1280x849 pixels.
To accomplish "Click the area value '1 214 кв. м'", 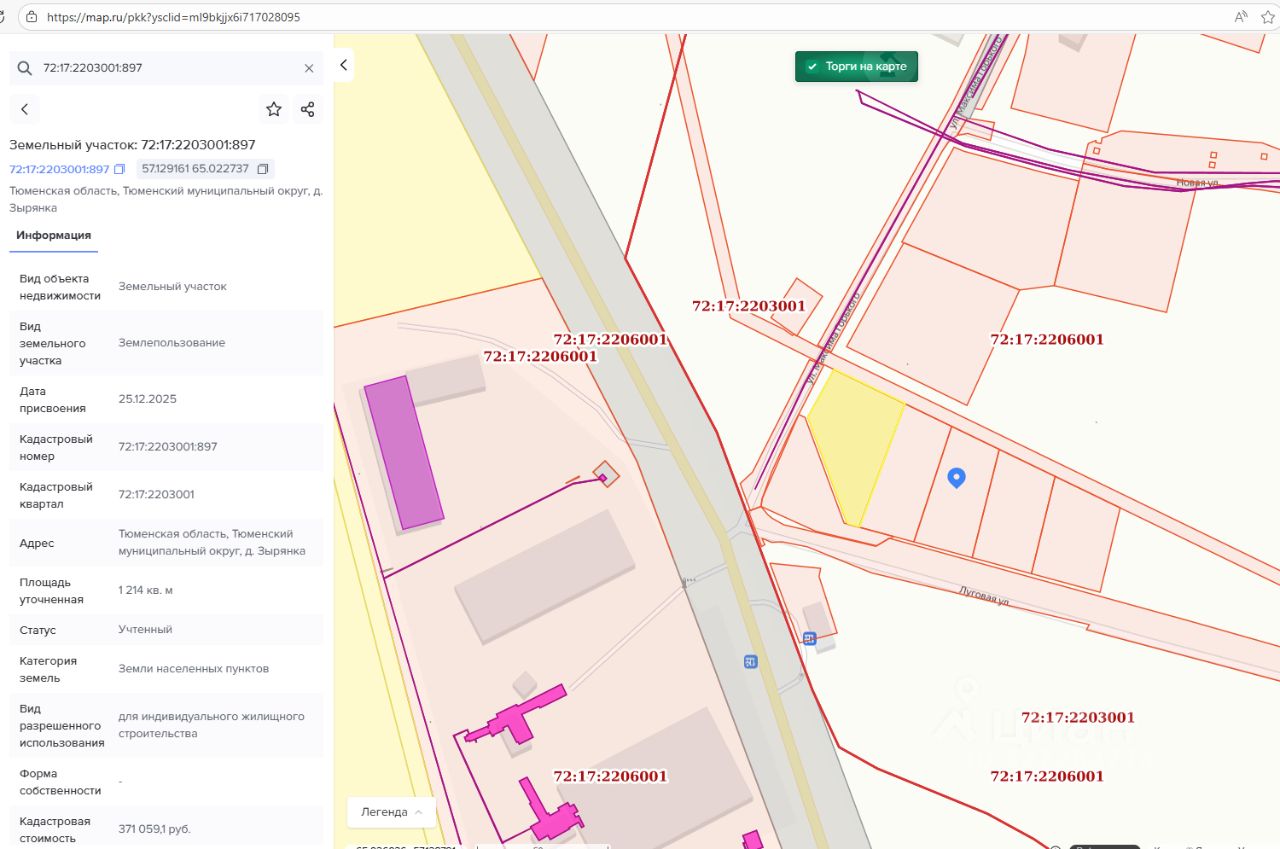I will click(145, 591).
